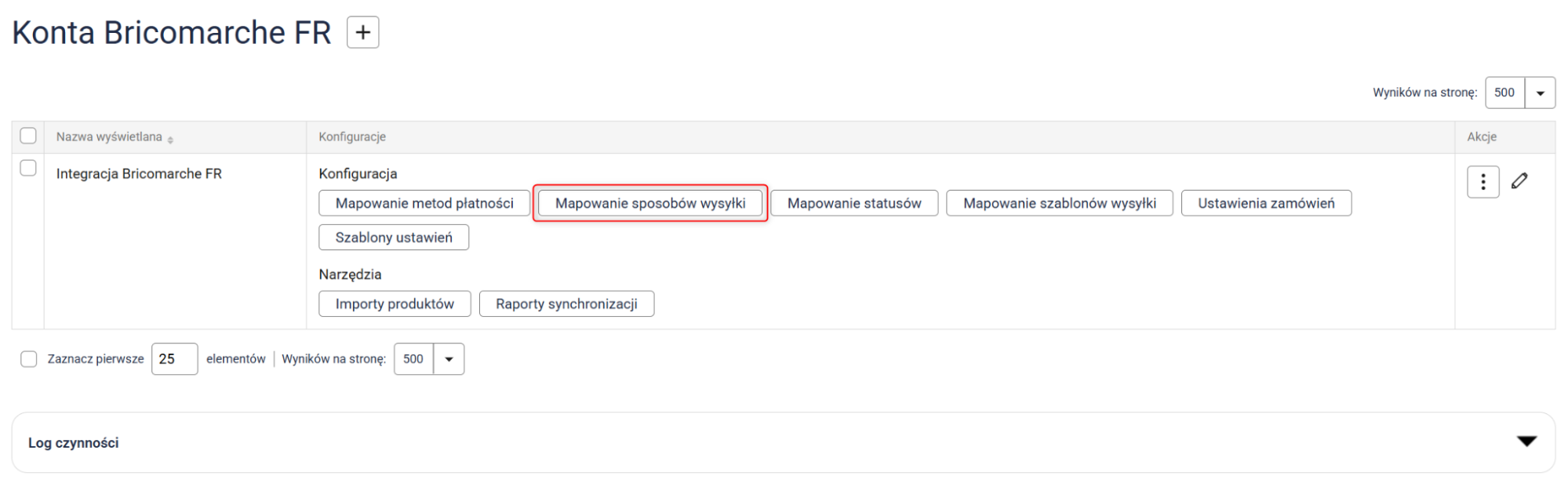Check the Integracja Bricomarche FR row checkbox
The image size is (1568, 487).
[28, 169]
